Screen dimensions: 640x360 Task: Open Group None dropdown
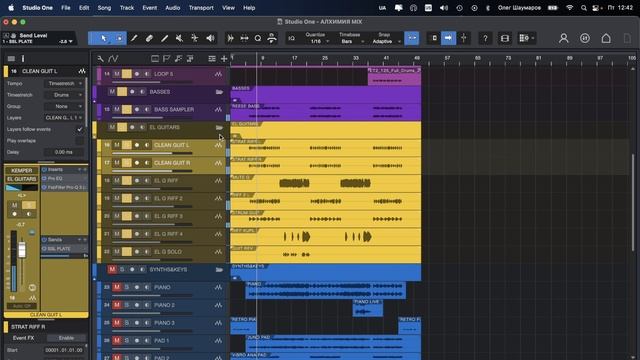(x=64, y=106)
